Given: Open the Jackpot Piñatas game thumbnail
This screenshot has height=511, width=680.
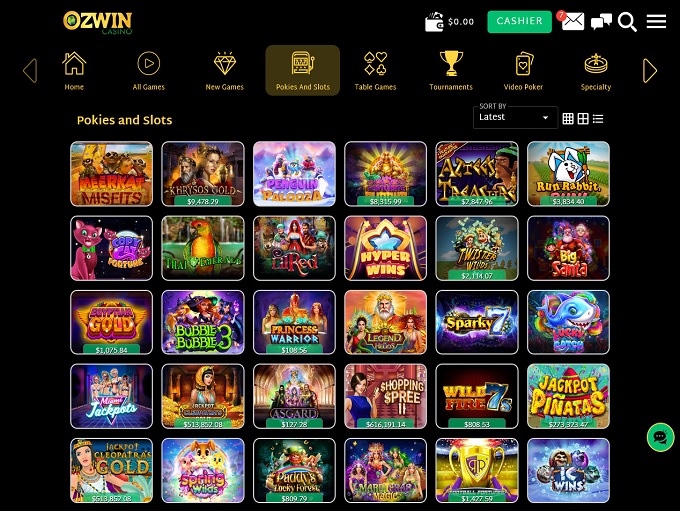Looking at the screenshot, I should (568, 396).
